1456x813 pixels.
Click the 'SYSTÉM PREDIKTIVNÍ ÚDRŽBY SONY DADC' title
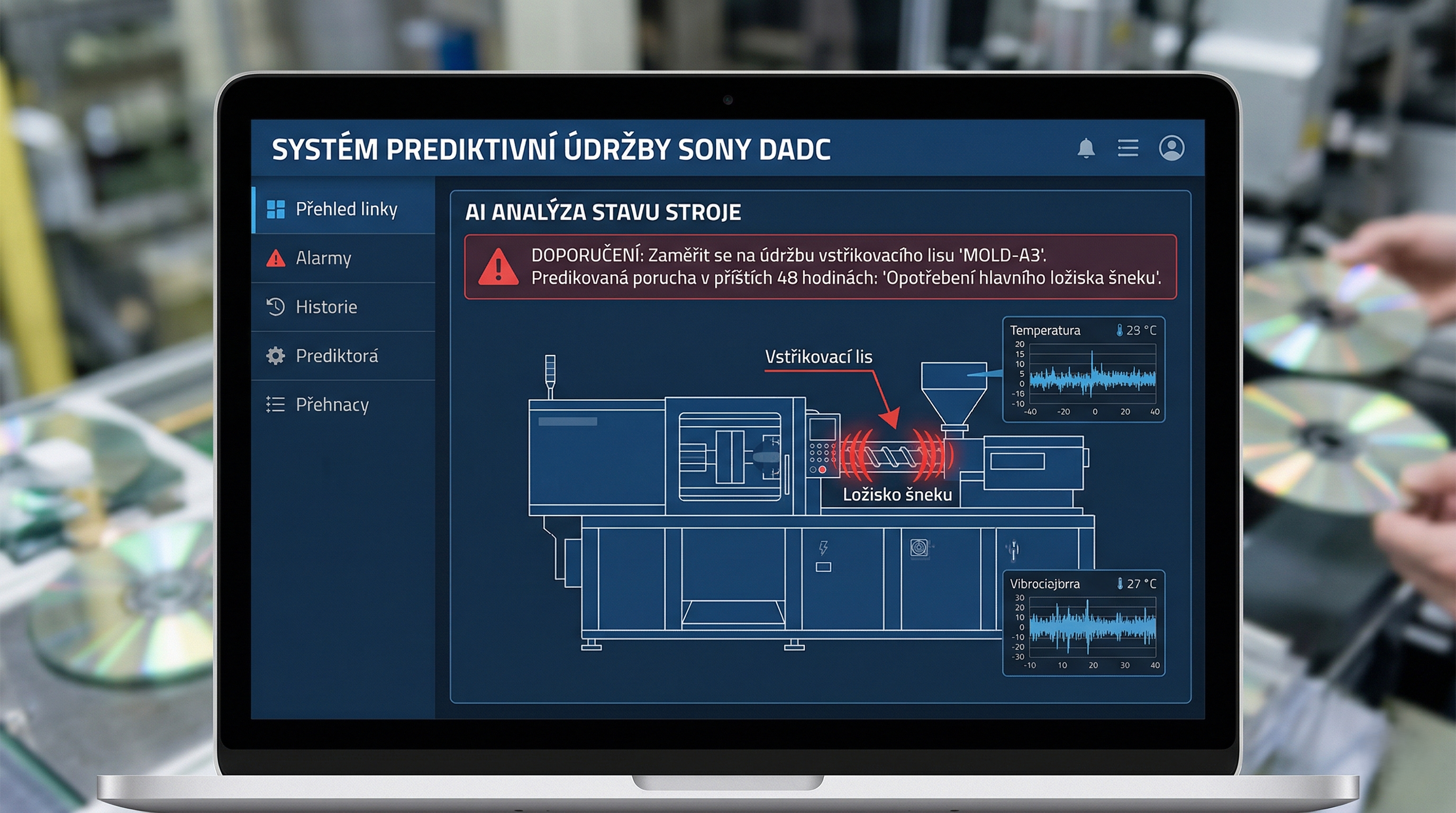(x=551, y=149)
